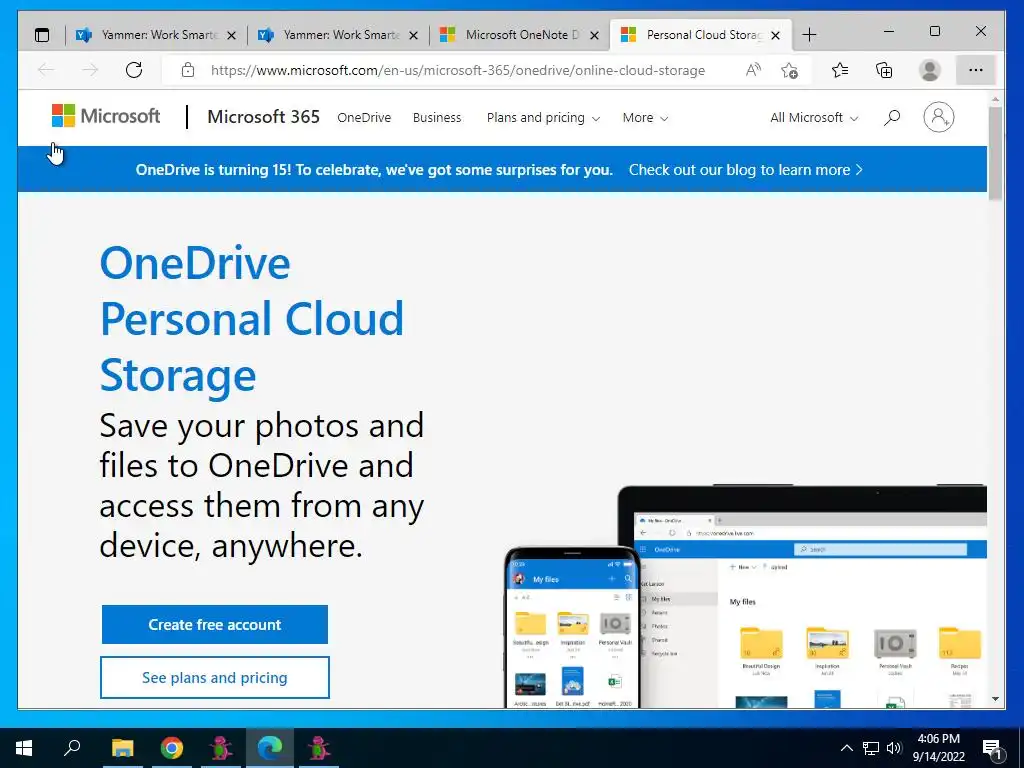Screen dimensions: 1024x768
Task: Click the scrollbar up arrow
Action: pos(995,100)
